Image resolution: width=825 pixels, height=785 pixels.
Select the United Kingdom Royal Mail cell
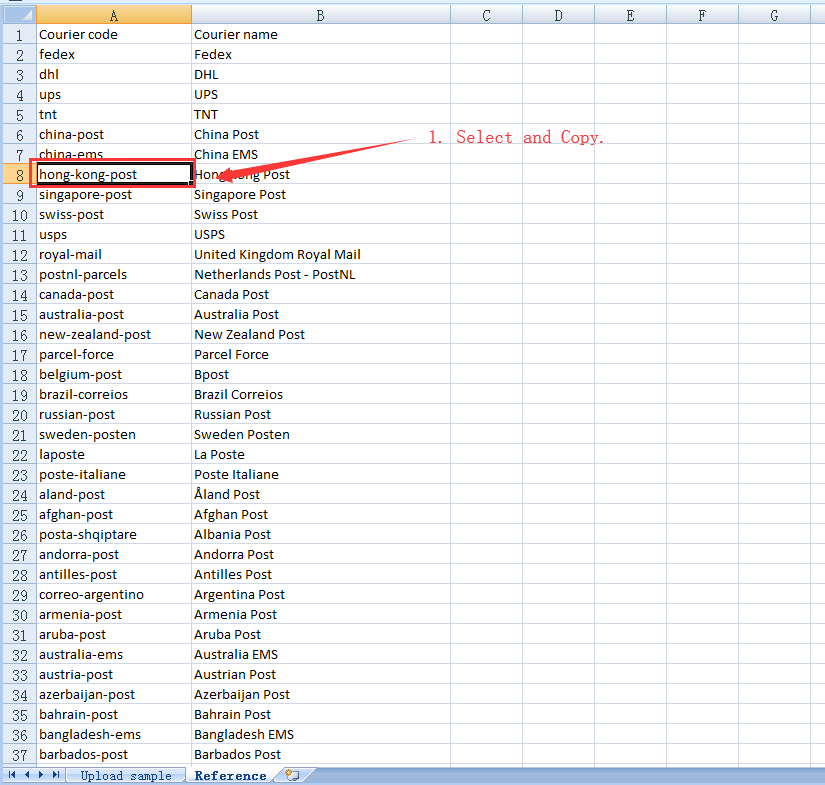point(320,254)
